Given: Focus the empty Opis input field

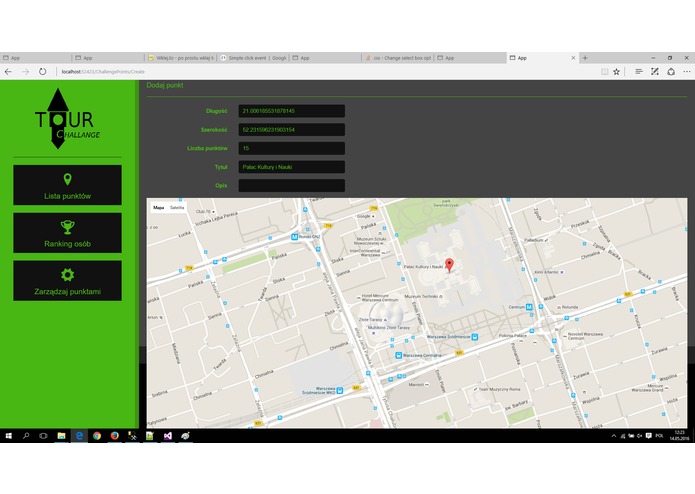Looking at the screenshot, I should 292,185.
